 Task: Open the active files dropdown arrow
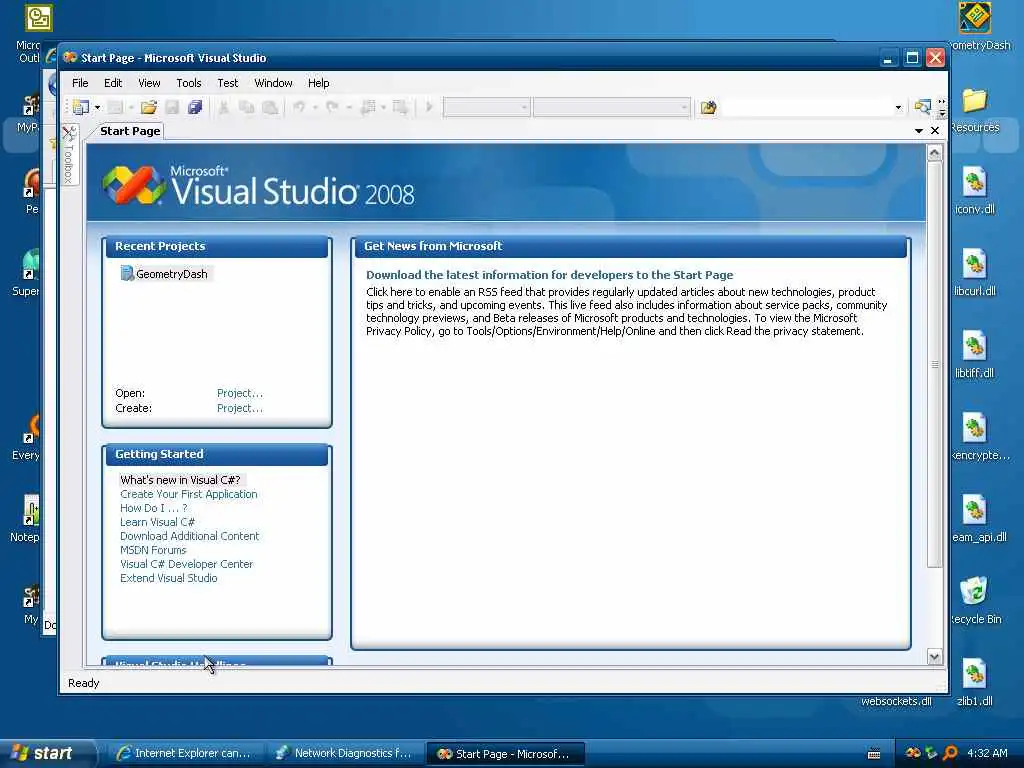point(919,131)
